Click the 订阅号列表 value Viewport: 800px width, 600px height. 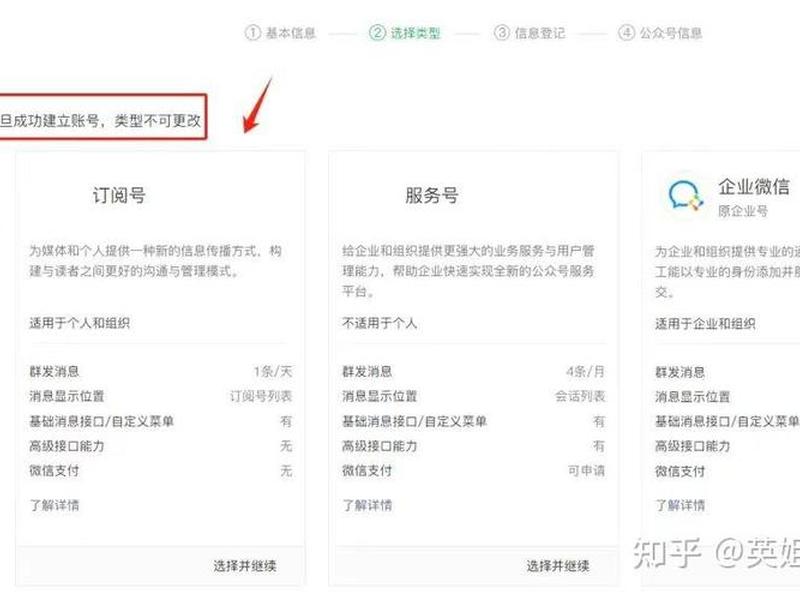[261, 396]
